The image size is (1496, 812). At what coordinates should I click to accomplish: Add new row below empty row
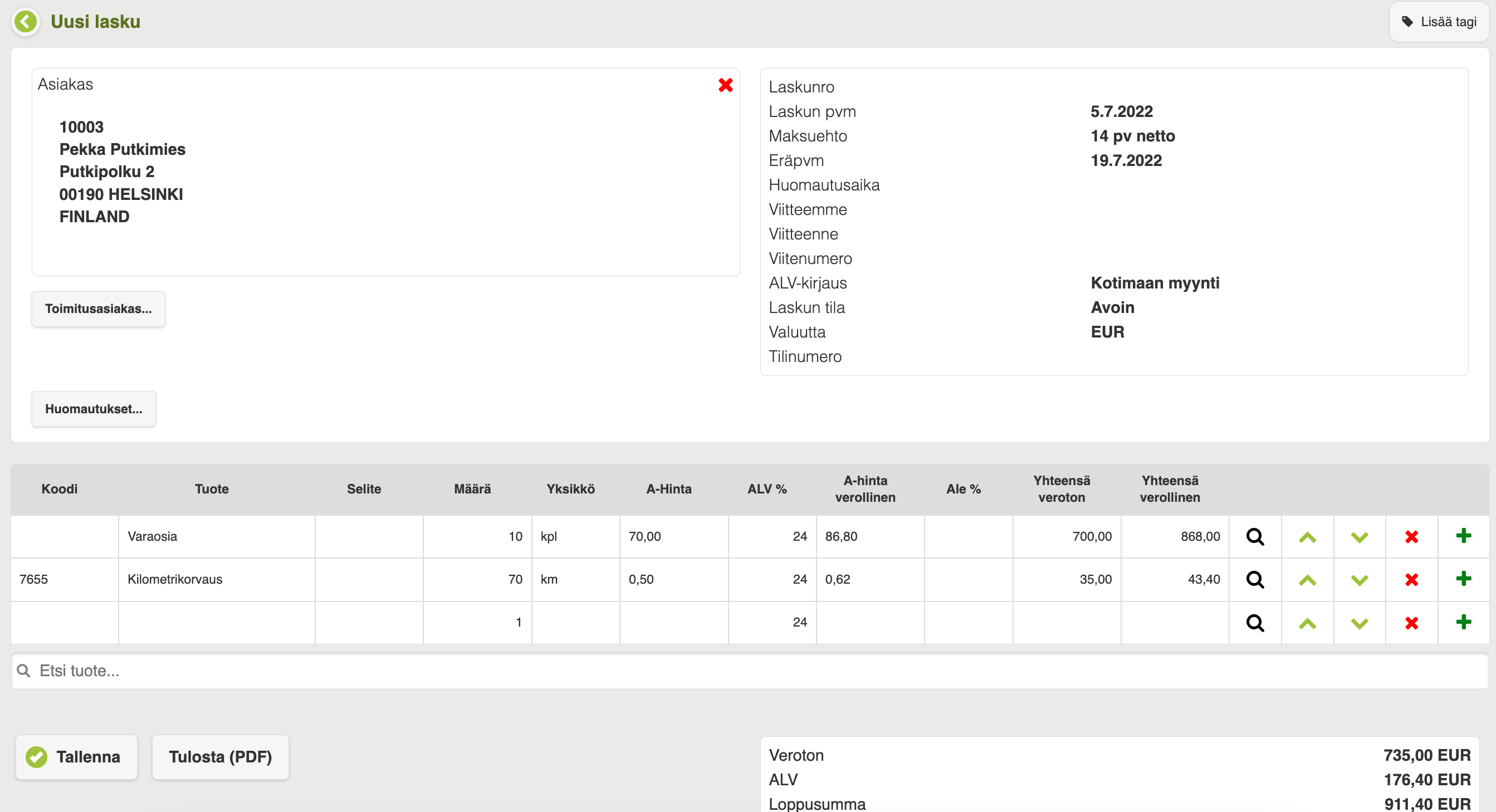(1464, 622)
